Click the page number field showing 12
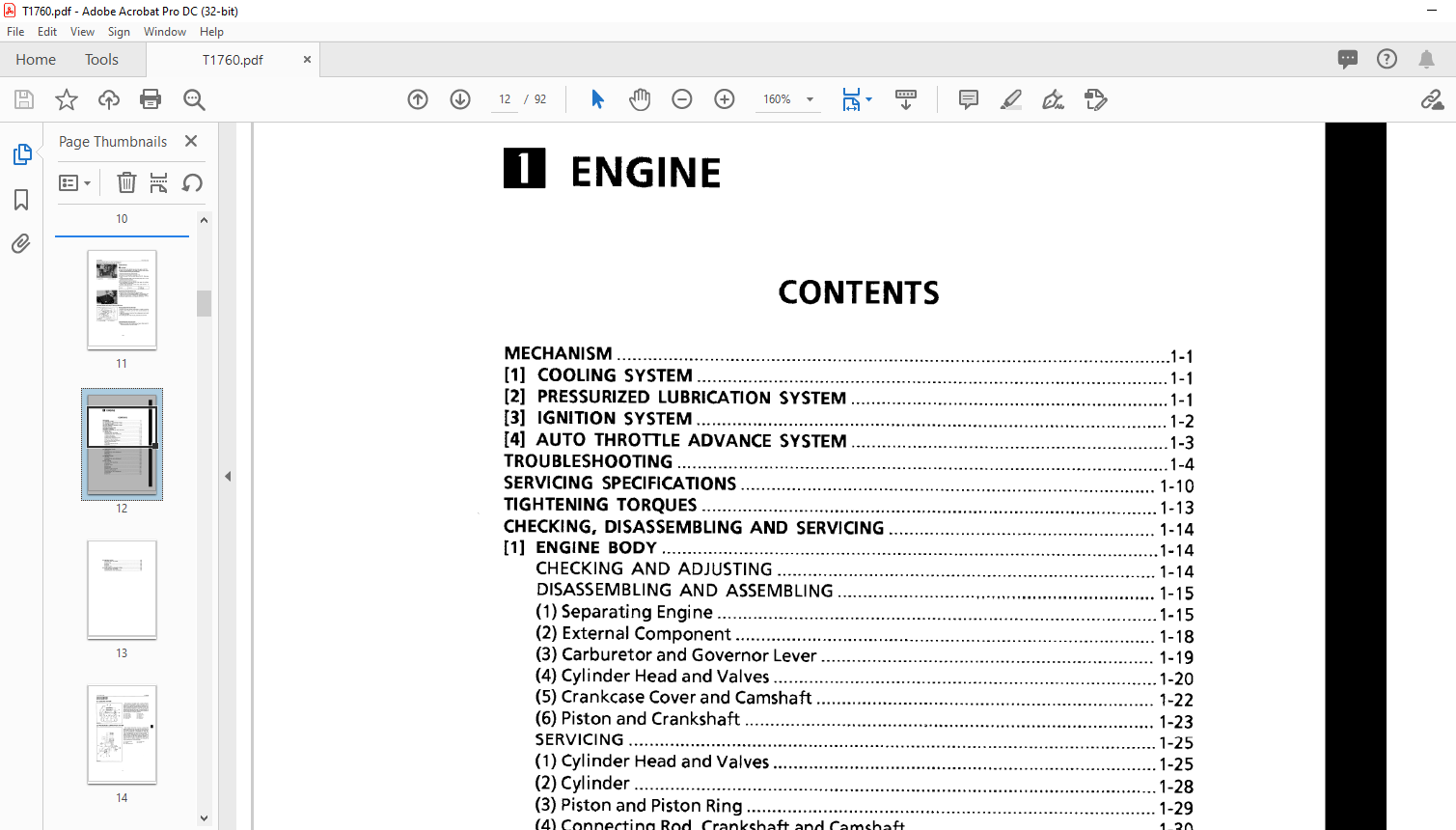 pos(505,99)
